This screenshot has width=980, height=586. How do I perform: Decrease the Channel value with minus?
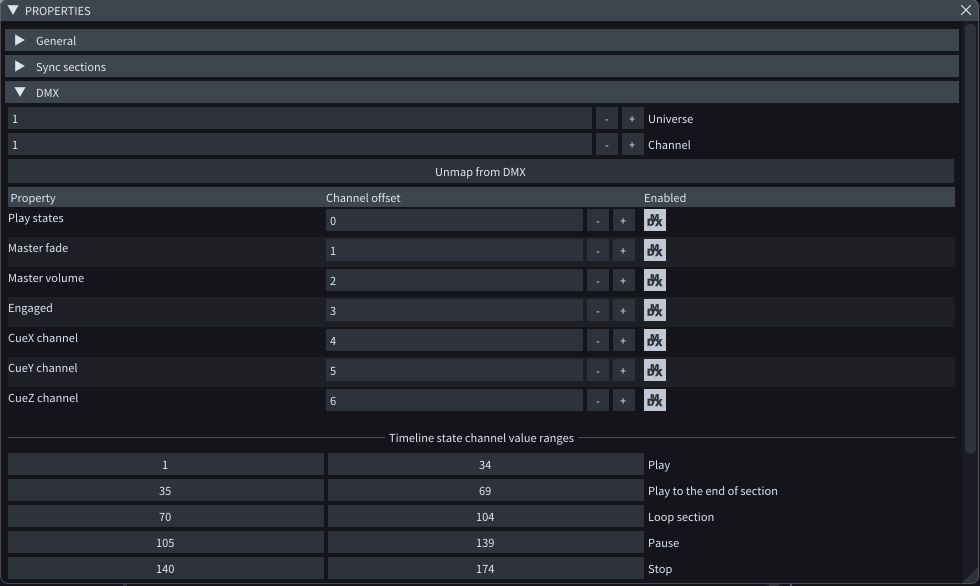[606, 145]
